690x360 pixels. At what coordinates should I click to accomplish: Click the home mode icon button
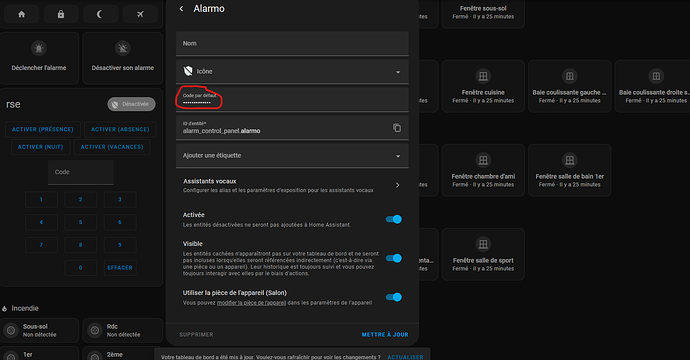tap(22, 14)
